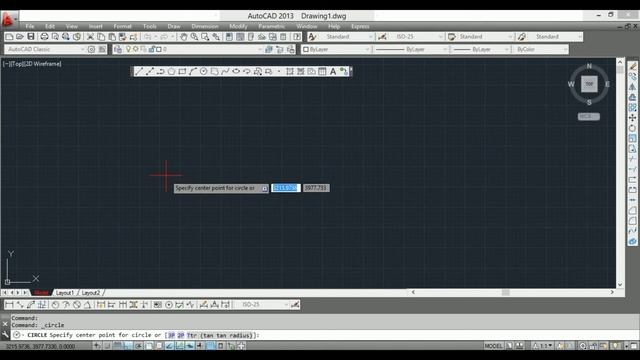Toggle Infer Constraints in status bar
Image resolution: width=640 pixels, height=360 pixels.
97,346
